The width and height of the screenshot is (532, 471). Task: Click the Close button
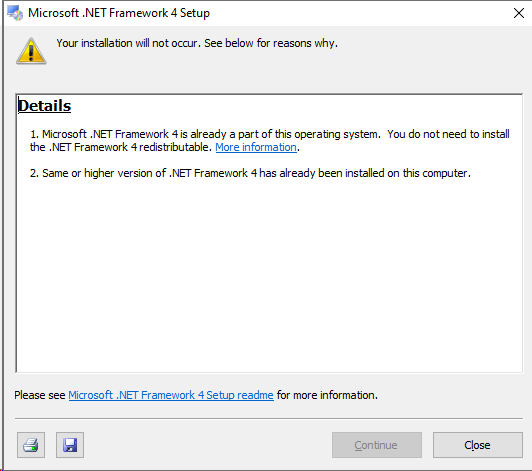[x=477, y=445]
